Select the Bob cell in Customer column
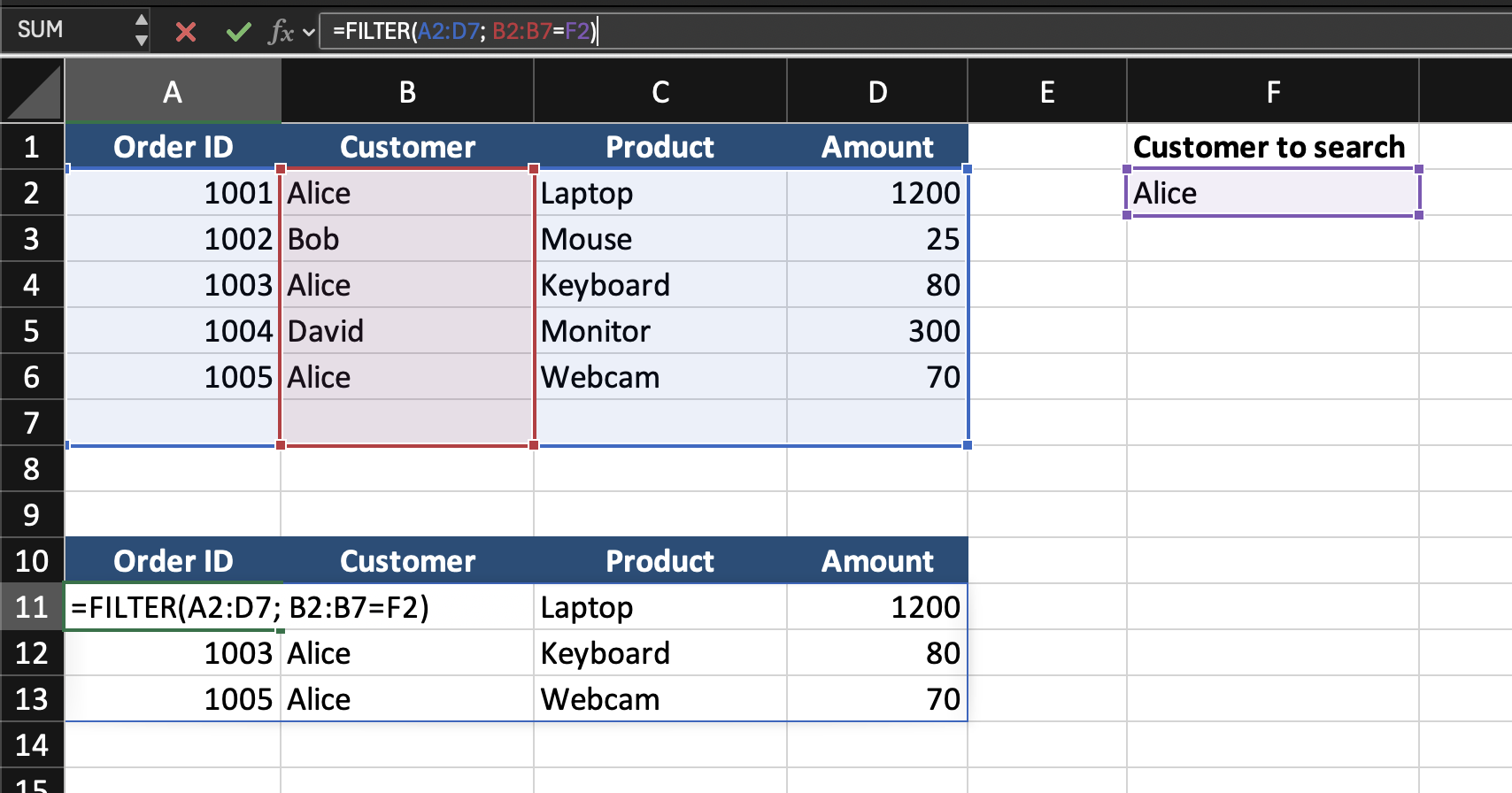 407,239
